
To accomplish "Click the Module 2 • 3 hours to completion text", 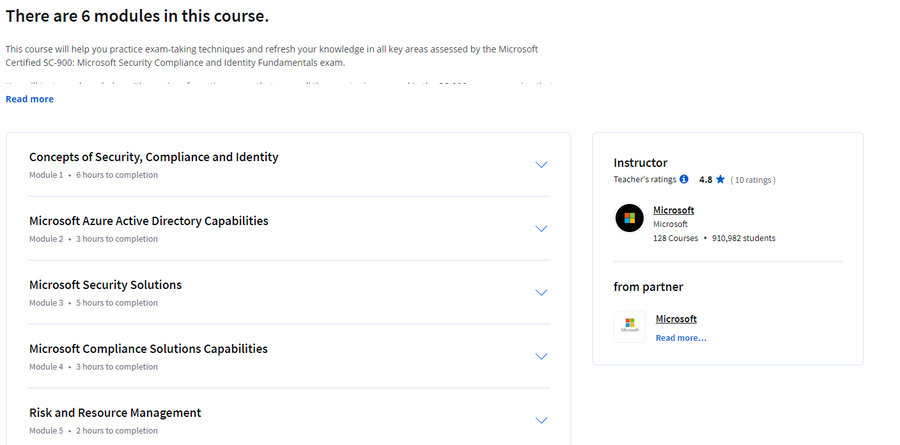I will click(94, 239).
